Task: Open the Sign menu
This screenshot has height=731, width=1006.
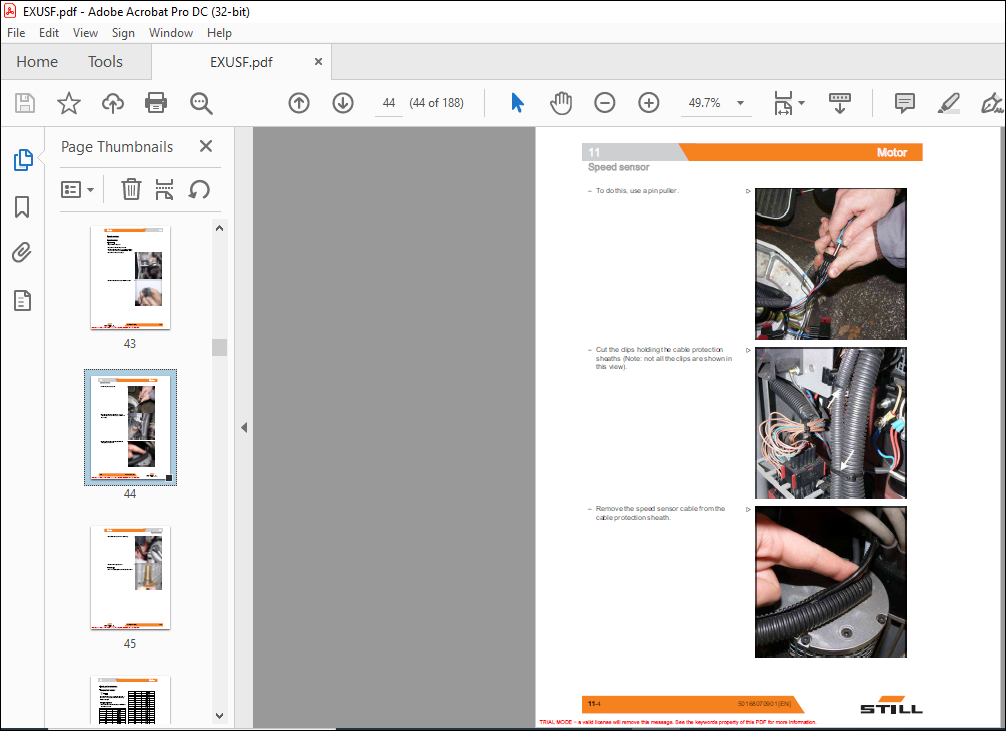Action: coord(123,33)
